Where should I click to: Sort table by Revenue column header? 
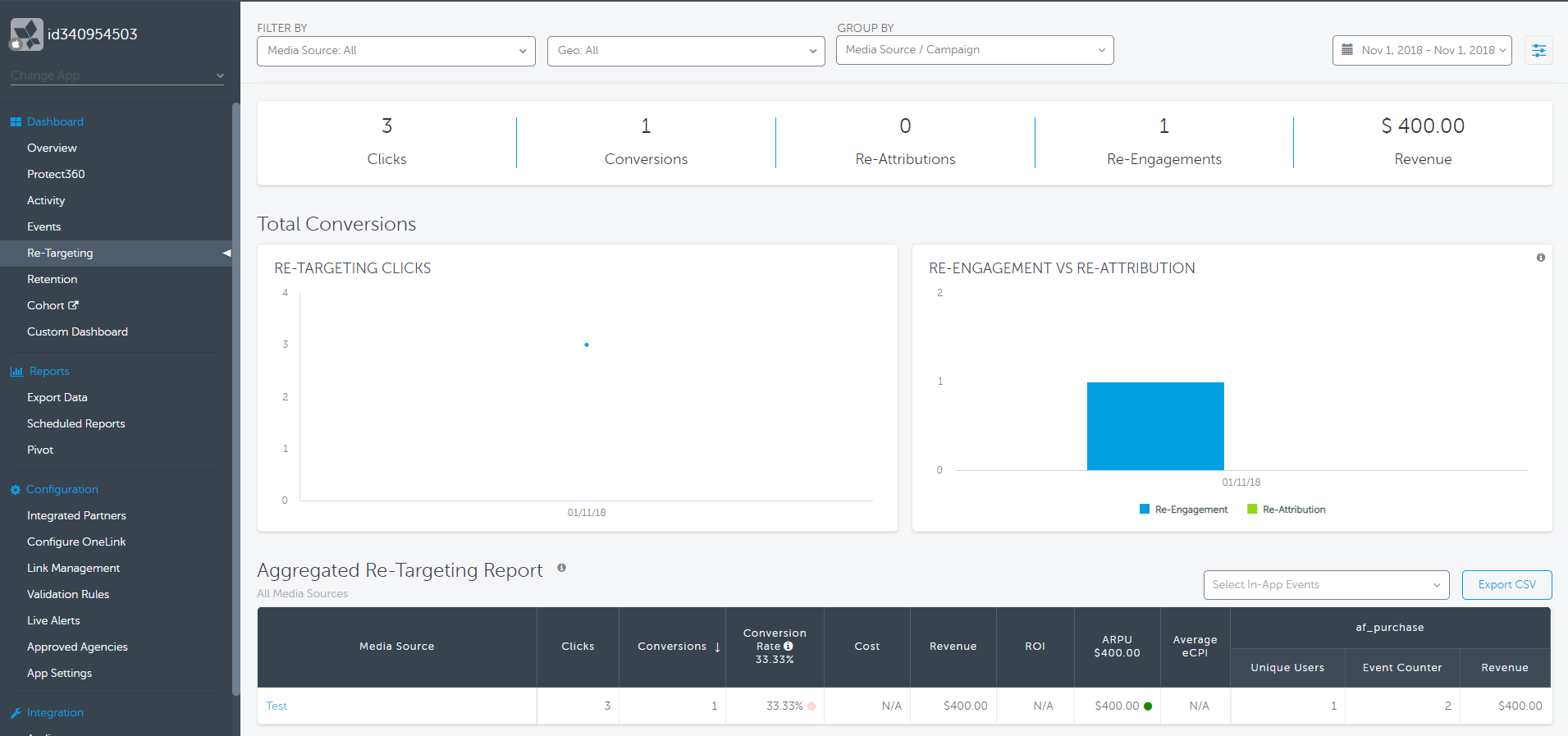[x=953, y=647]
